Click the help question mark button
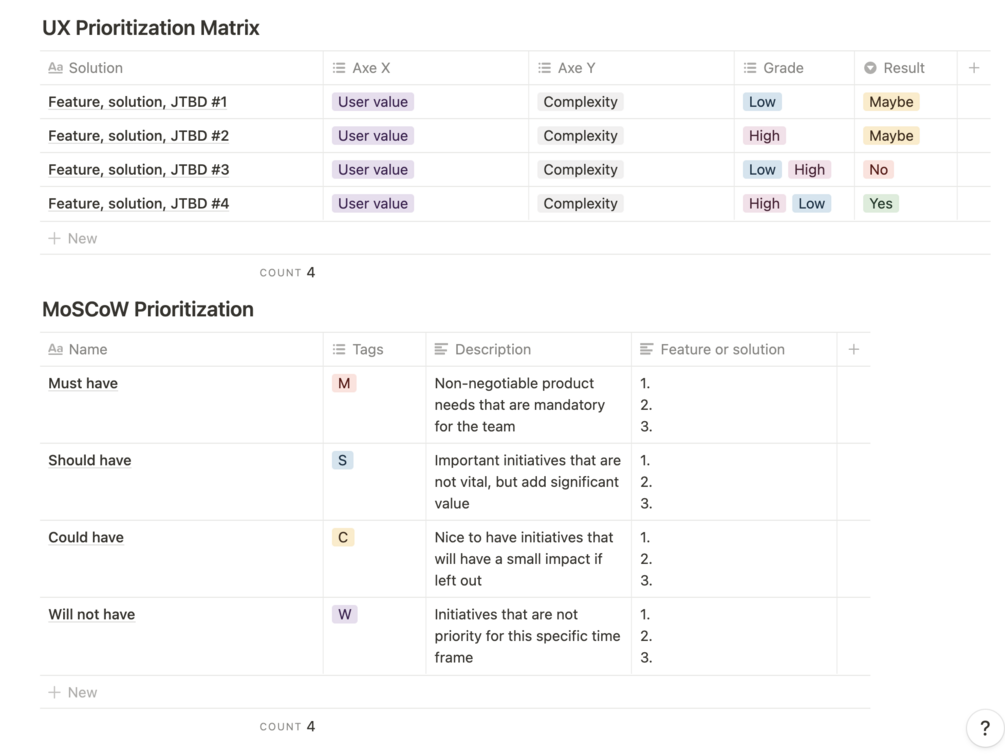The height and width of the screenshot is (756, 1005). click(x=984, y=729)
